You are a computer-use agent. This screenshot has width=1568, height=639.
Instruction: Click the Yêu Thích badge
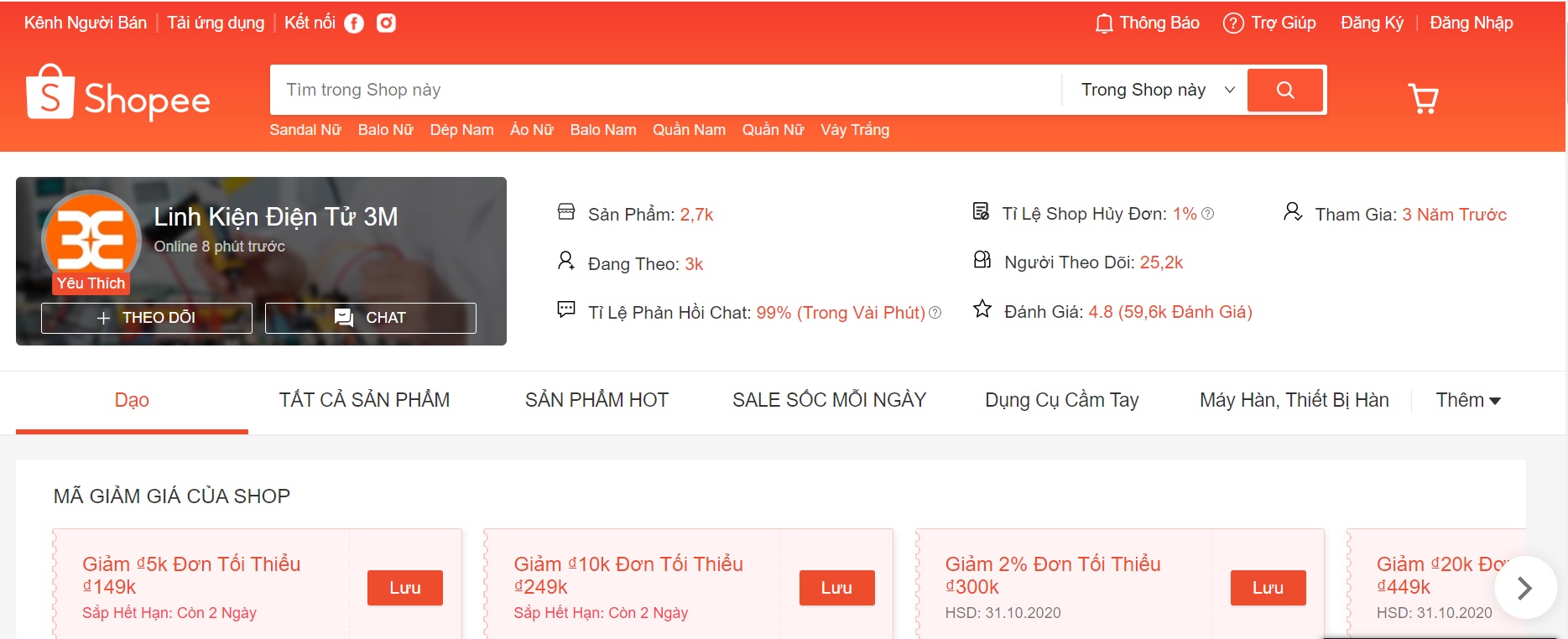coord(91,283)
